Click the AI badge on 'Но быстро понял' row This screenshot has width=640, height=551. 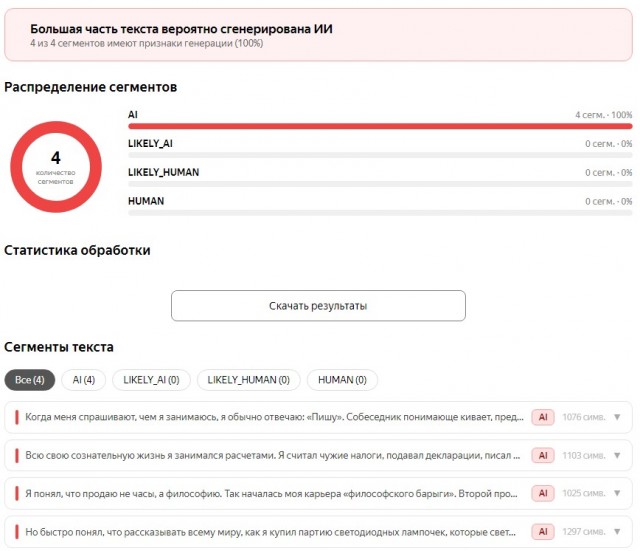[x=543, y=532]
